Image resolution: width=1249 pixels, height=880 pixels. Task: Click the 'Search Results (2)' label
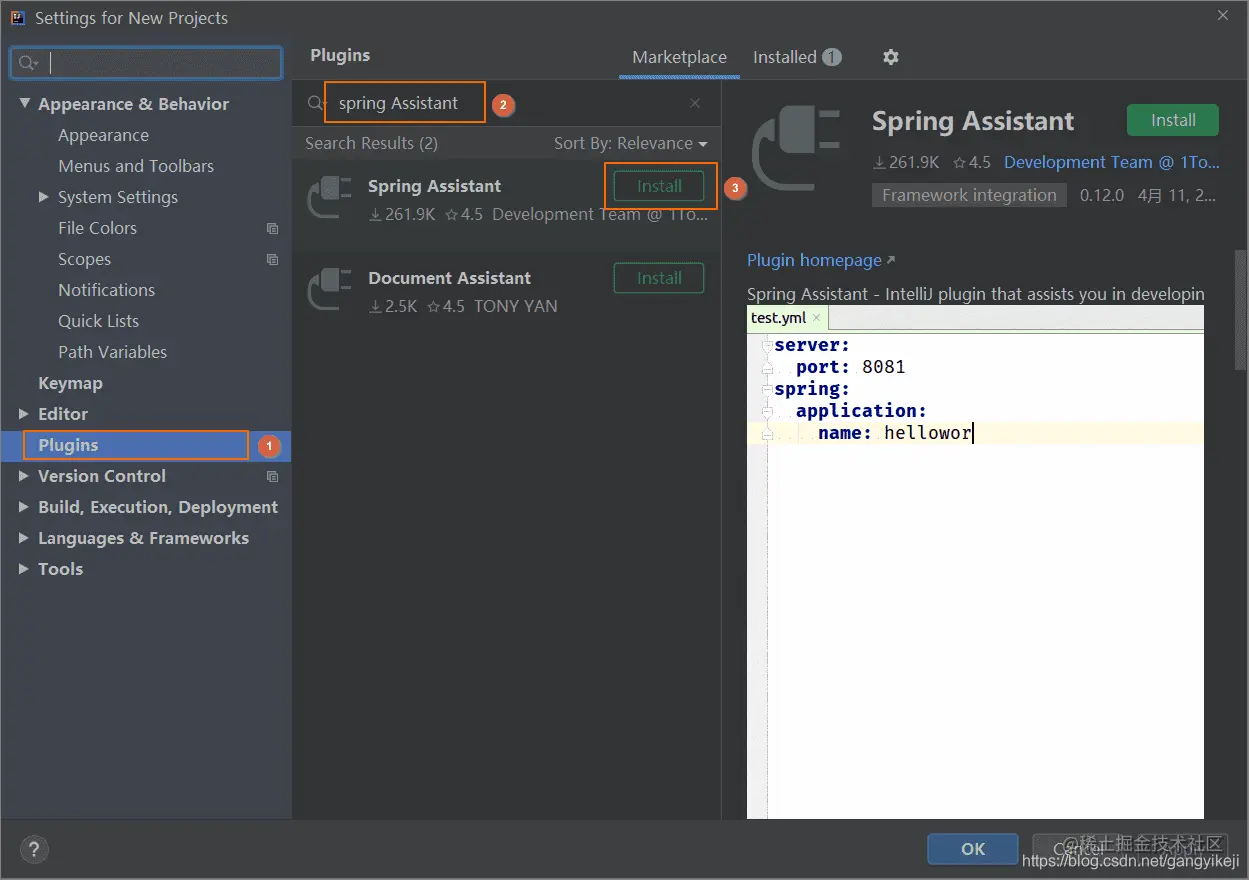pyautogui.click(x=371, y=143)
